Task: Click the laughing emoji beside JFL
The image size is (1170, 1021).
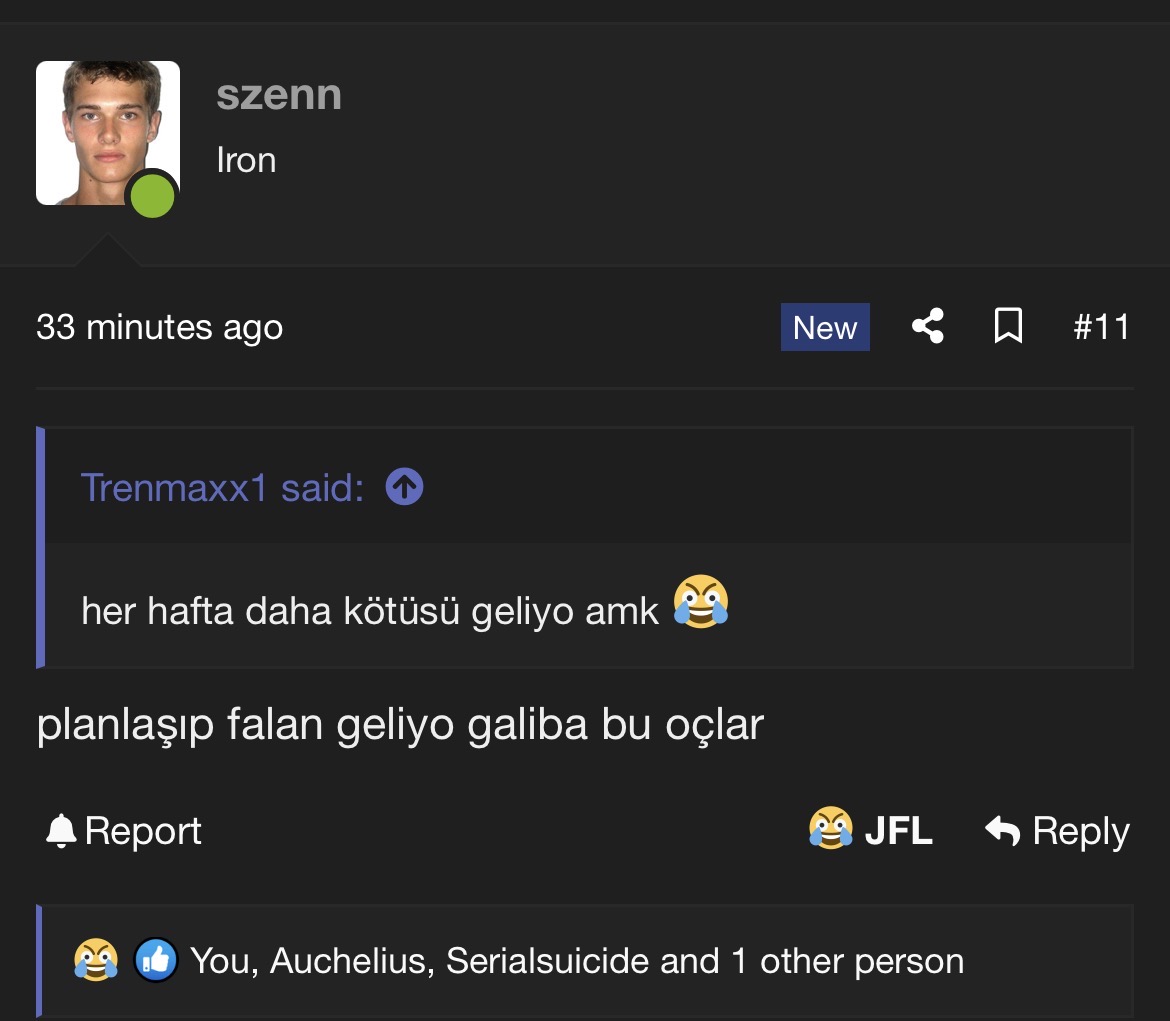Action: 831,830
